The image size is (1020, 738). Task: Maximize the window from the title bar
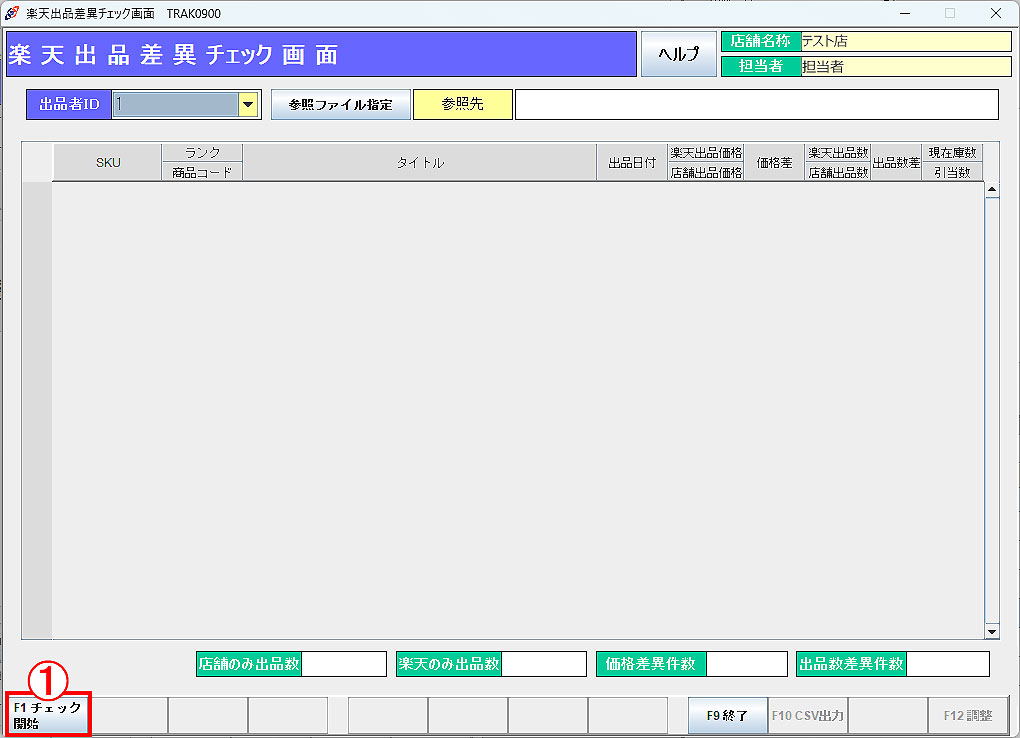(950, 14)
